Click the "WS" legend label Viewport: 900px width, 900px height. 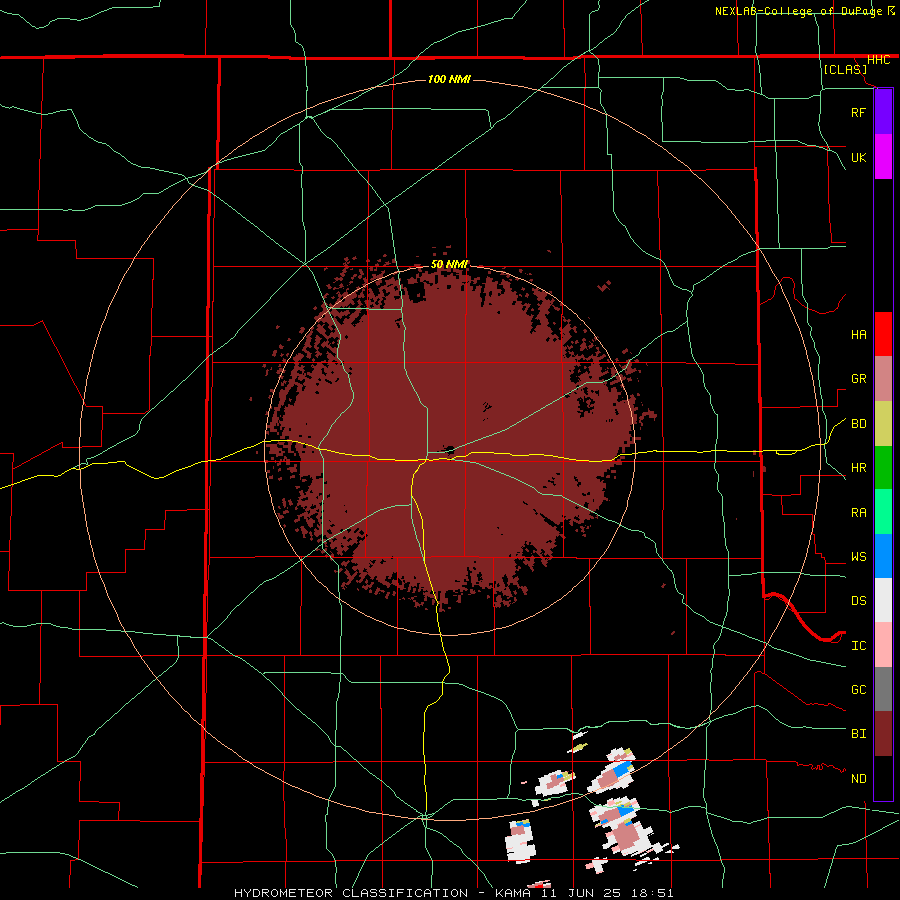tap(858, 557)
